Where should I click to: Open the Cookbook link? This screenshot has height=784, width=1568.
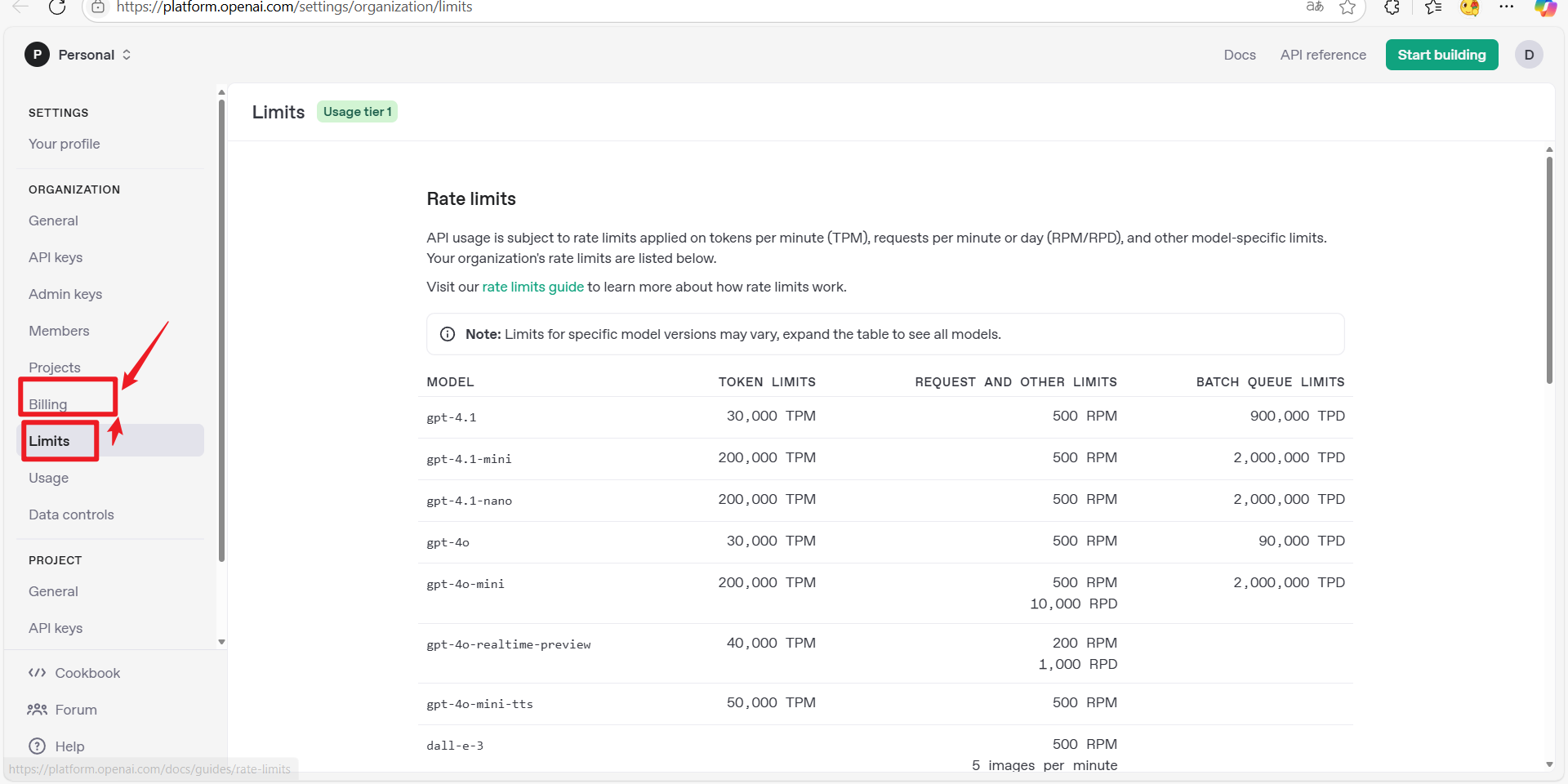pos(87,673)
